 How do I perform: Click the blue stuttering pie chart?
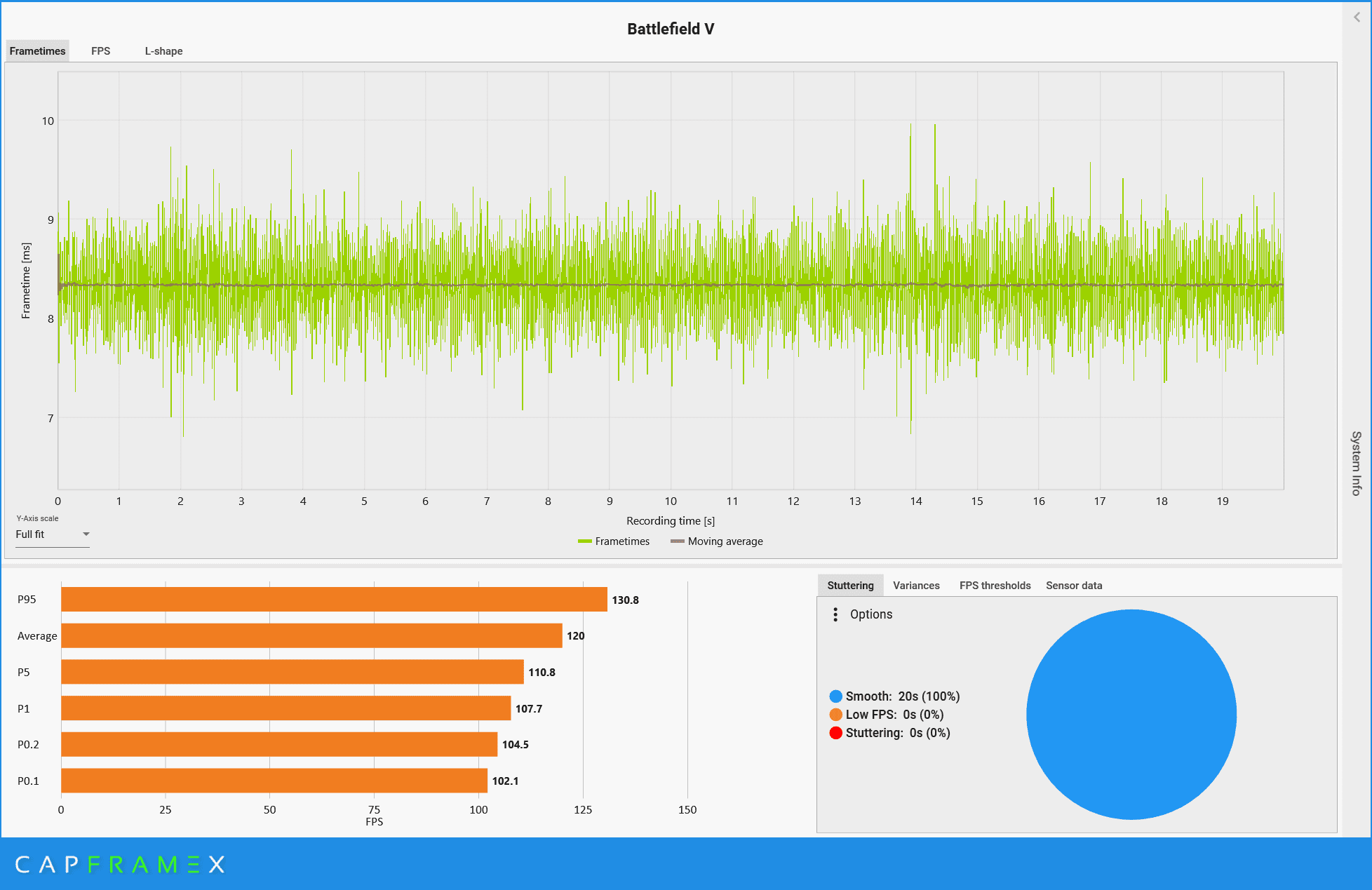(1131, 714)
